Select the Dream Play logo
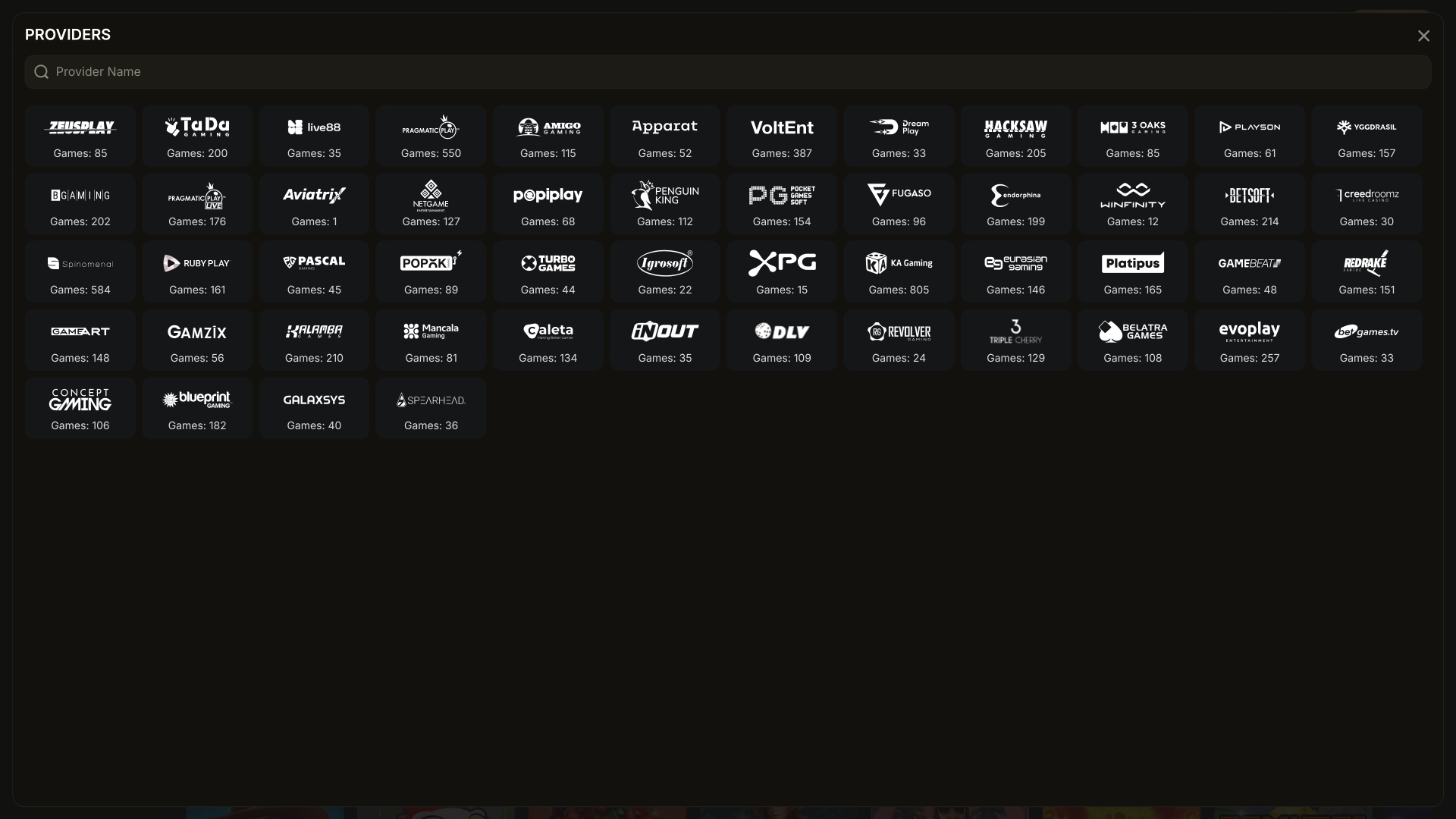 [x=899, y=127]
